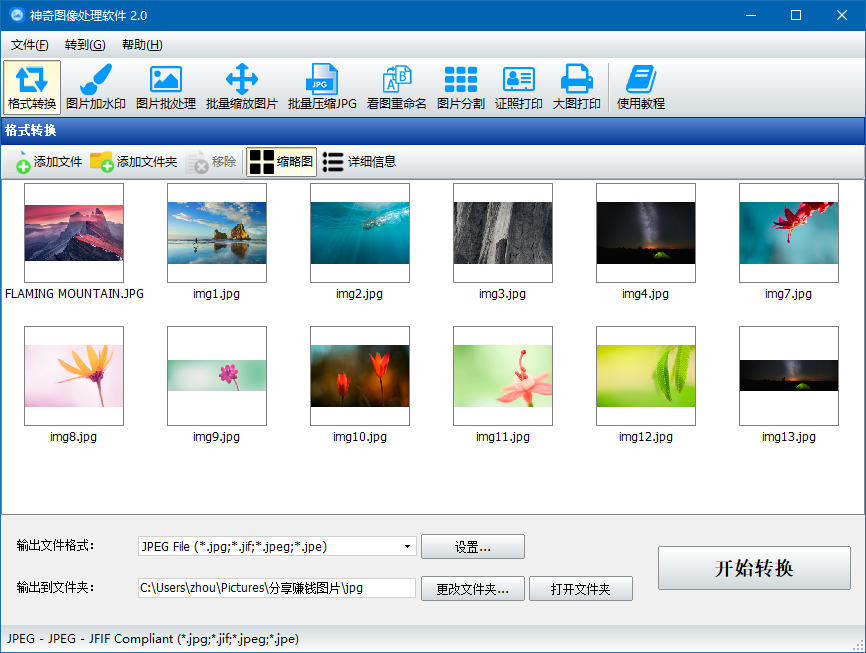Click the 输出文件格式 label
This screenshot has height=653, width=866.
(x=55, y=546)
